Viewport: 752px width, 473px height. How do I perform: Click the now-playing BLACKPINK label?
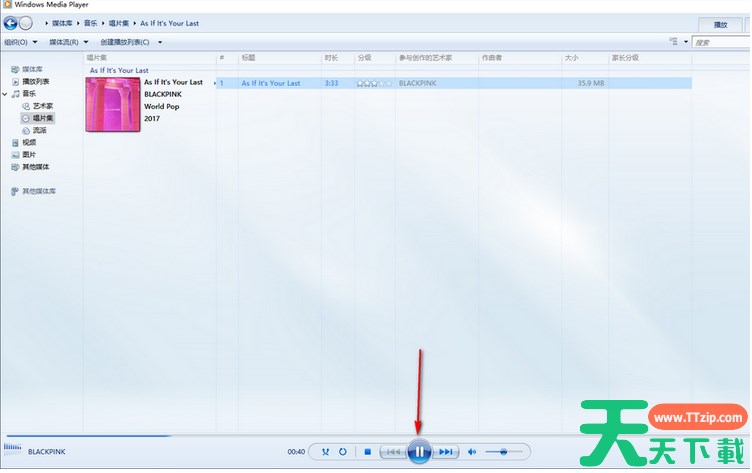click(47, 452)
